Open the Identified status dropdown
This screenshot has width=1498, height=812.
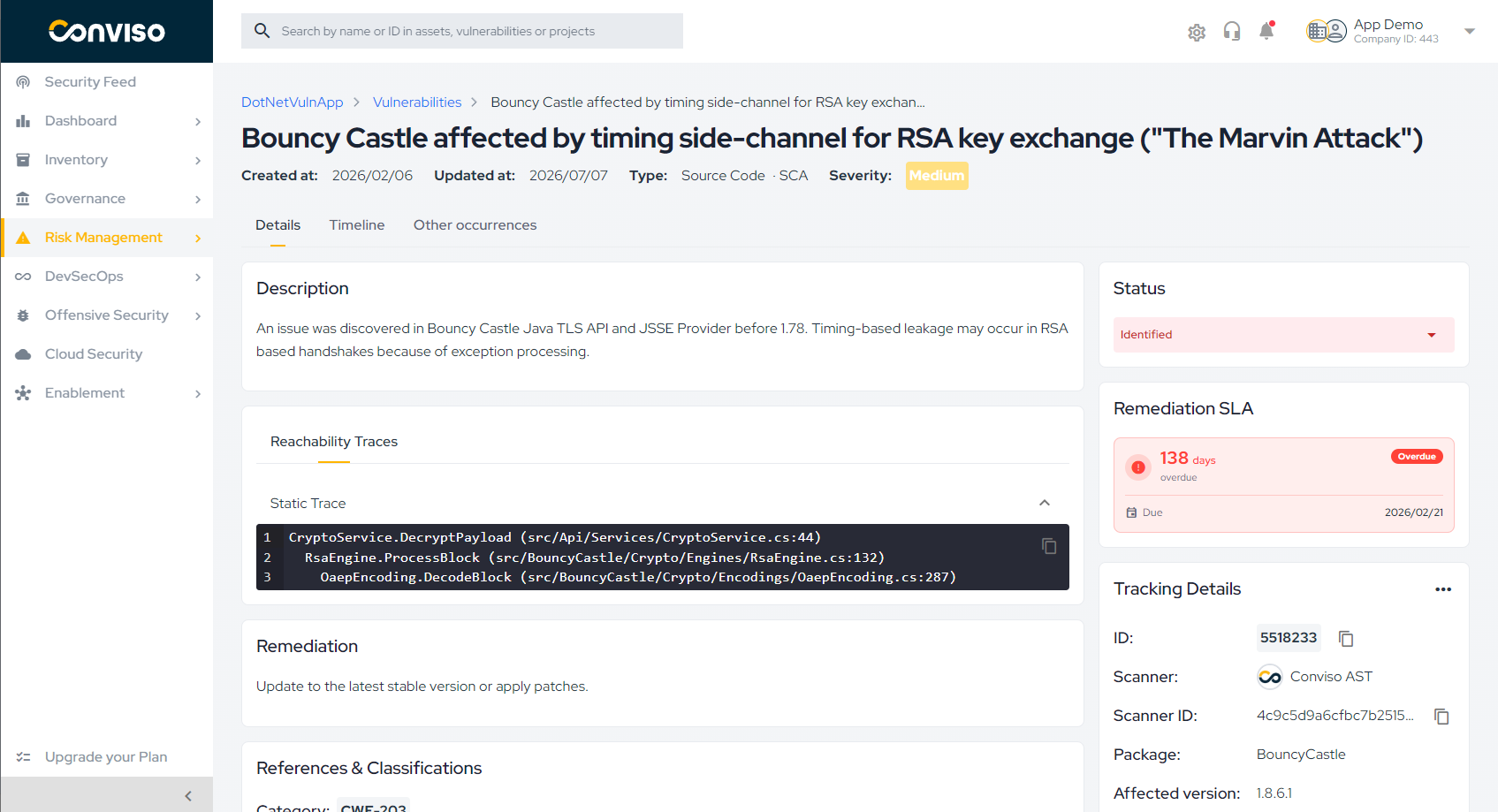pos(1283,335)
